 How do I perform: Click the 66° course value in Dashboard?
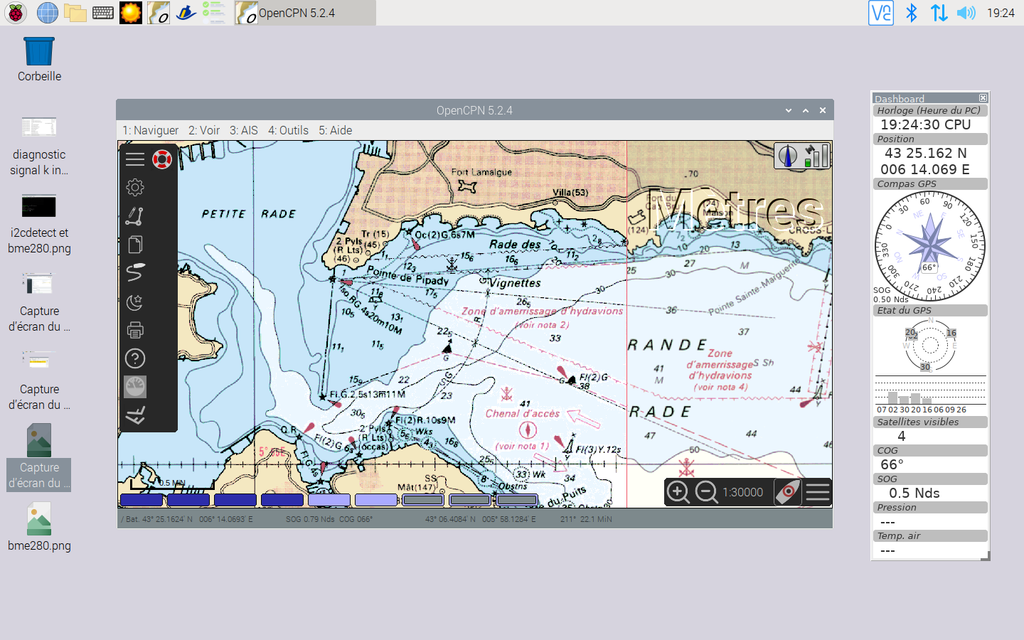892,464
